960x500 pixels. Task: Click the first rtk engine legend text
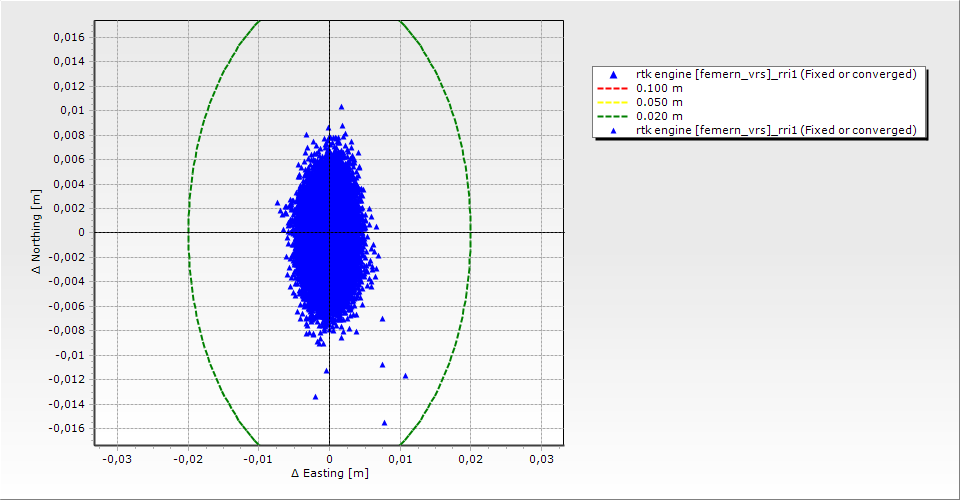[776, 75]
